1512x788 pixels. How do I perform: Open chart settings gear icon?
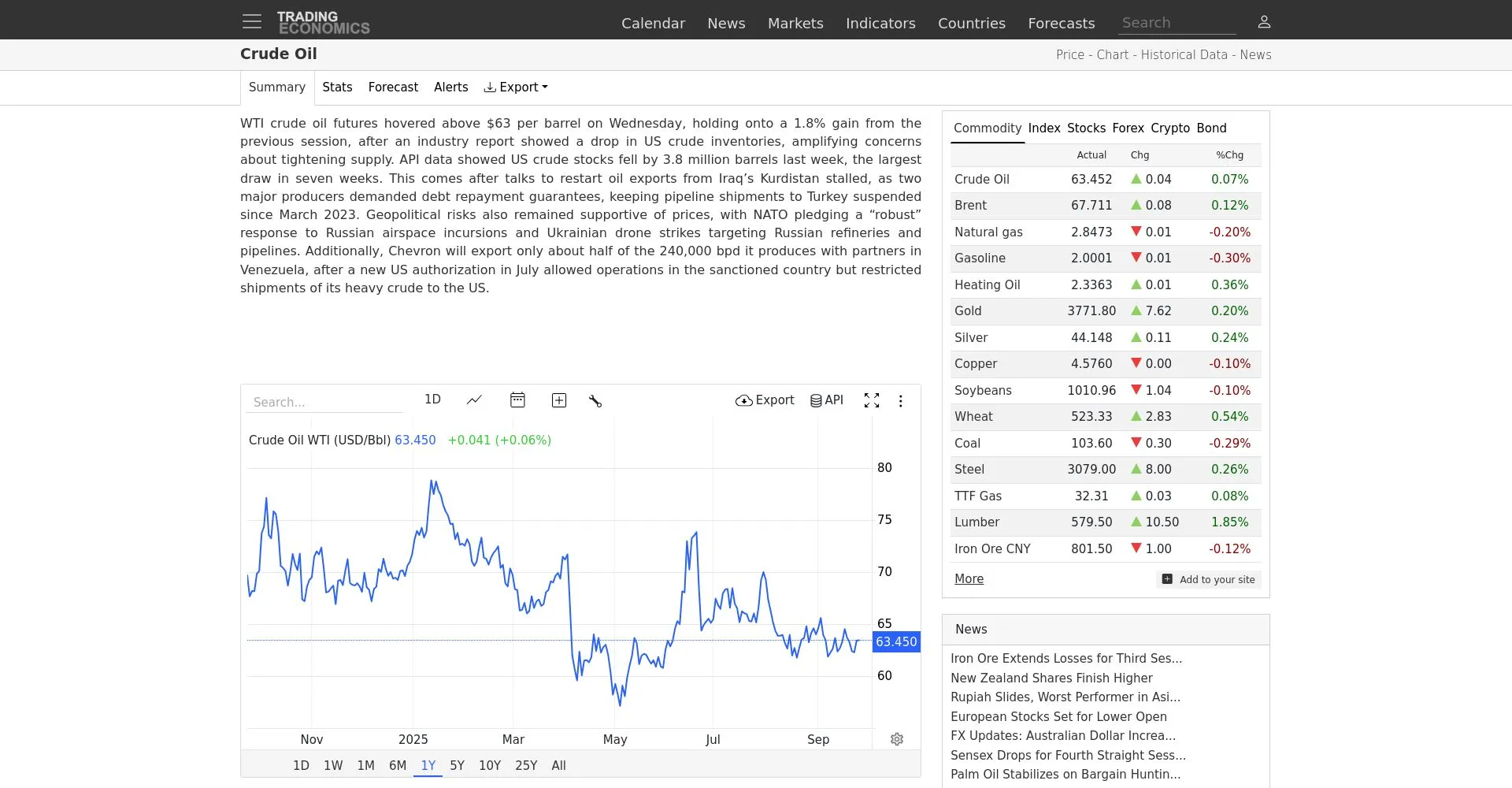[897, 739]
